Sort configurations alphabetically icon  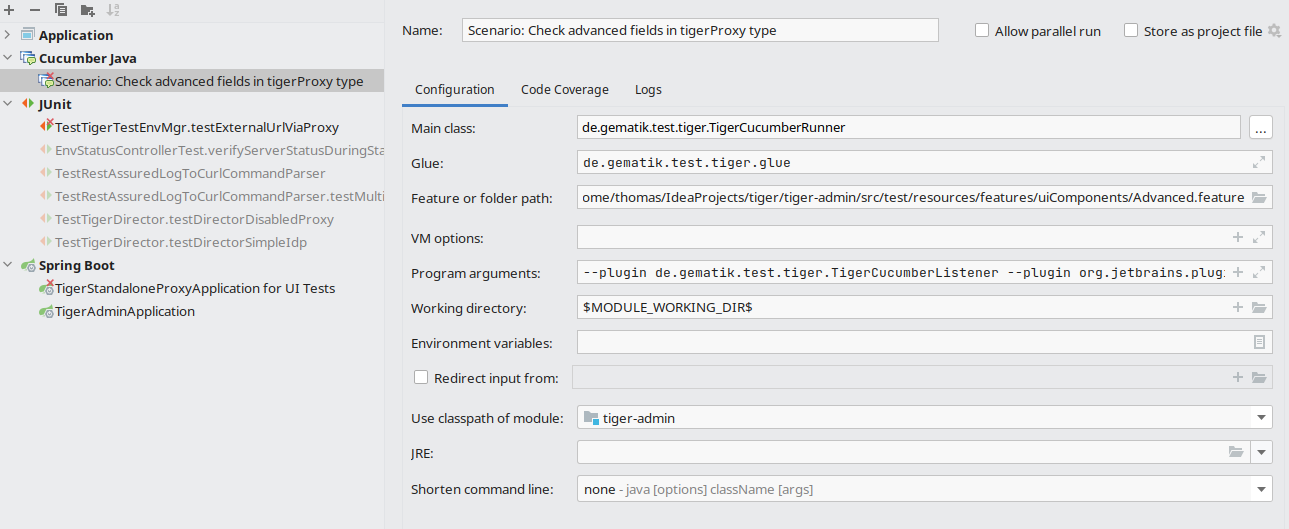coord(113,10)
